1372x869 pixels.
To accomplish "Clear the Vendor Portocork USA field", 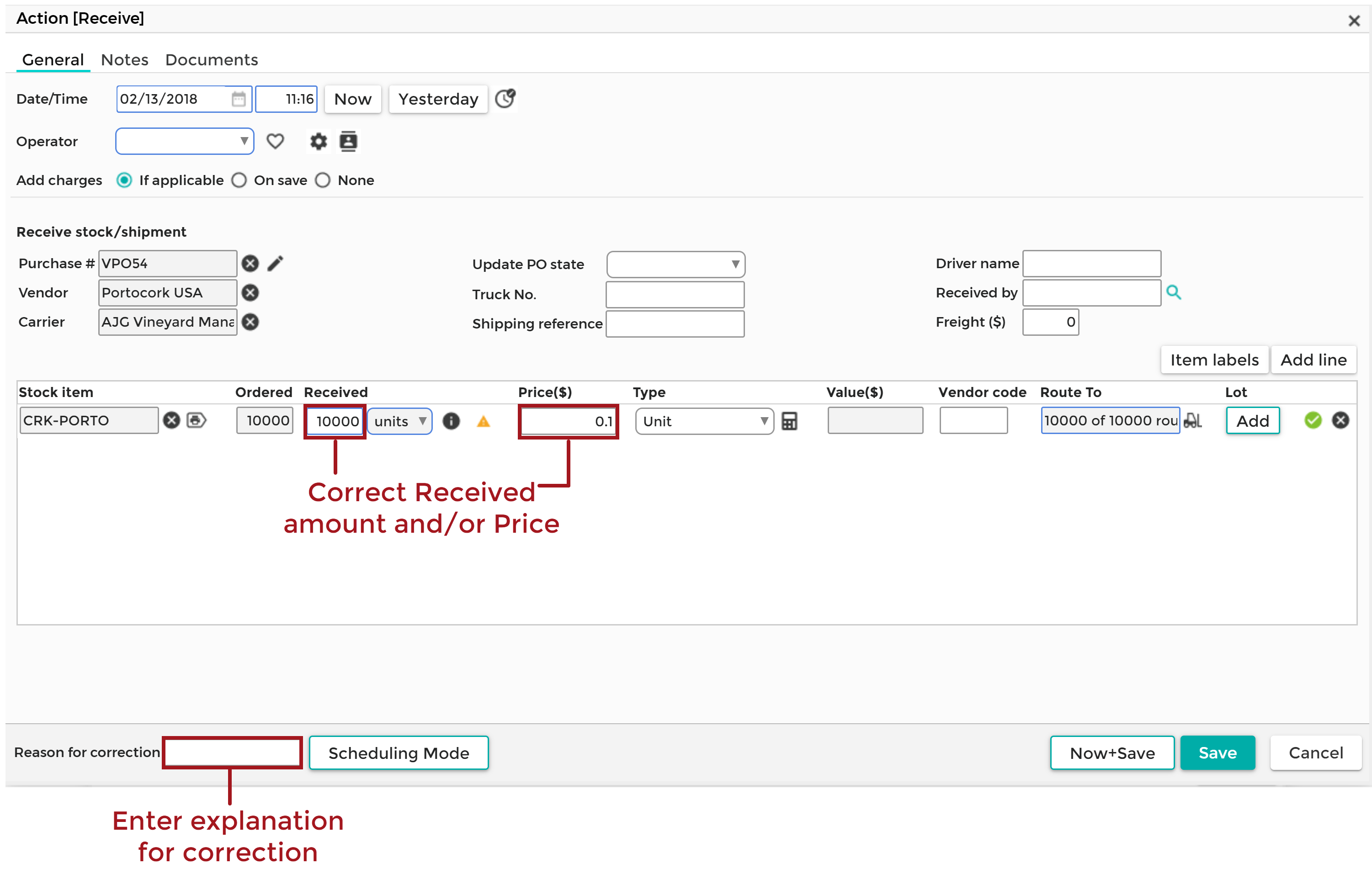I will (250, 293).
